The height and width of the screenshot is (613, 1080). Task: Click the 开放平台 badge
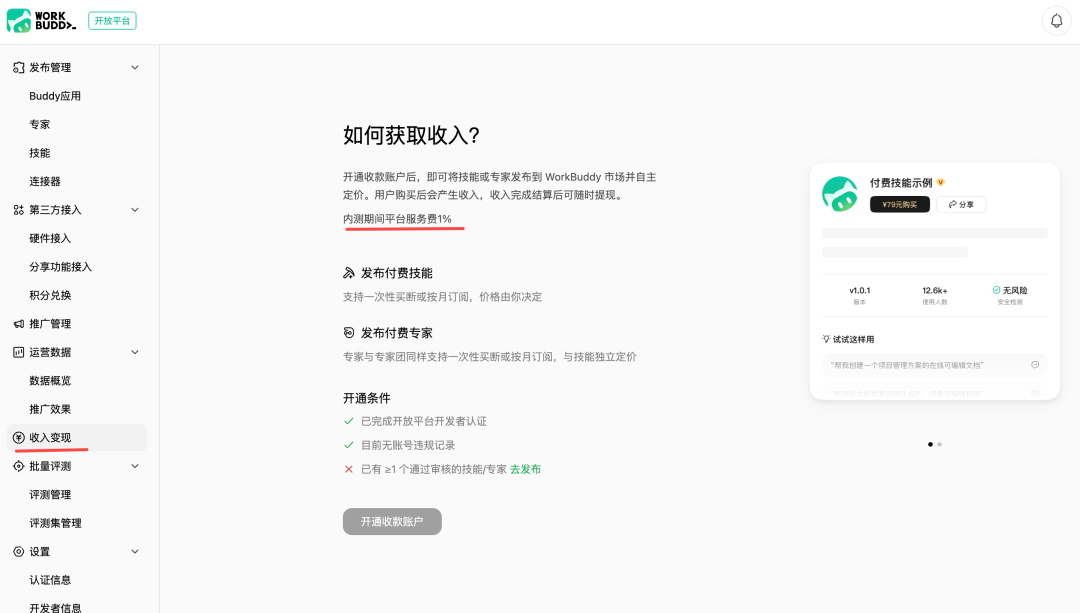click(x=112, y=21)
